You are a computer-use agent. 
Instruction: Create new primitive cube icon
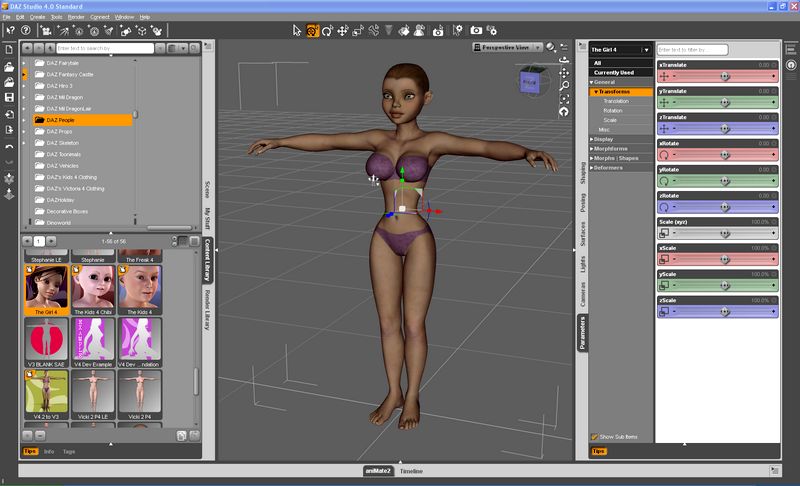(141, 31)
